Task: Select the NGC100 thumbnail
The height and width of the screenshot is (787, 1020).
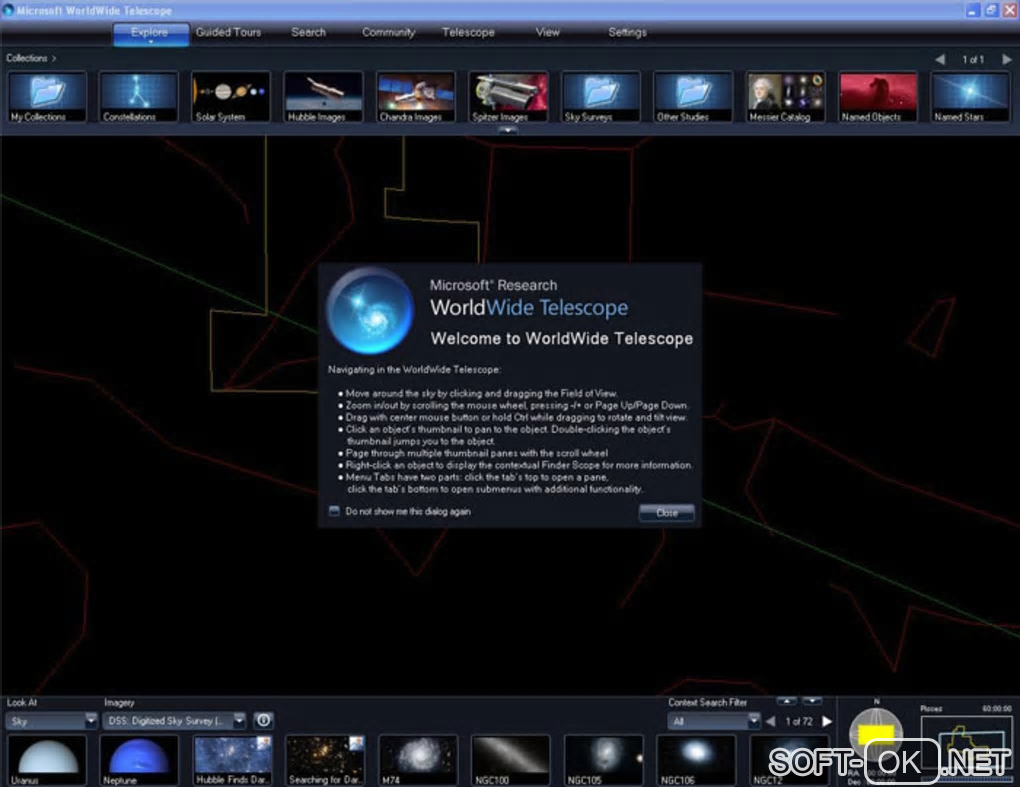Action: click(511, 760)
